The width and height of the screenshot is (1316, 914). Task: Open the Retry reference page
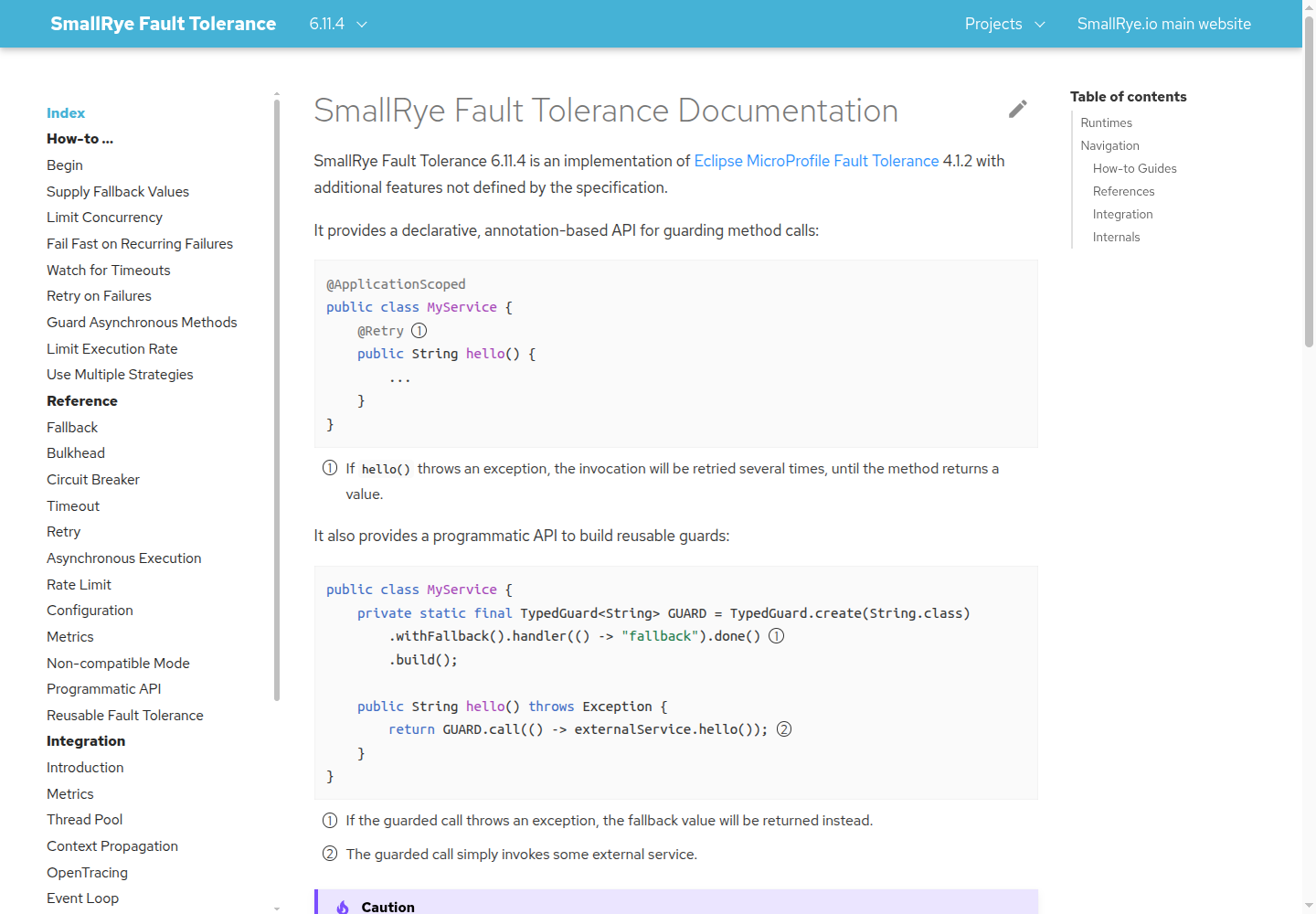63,532
